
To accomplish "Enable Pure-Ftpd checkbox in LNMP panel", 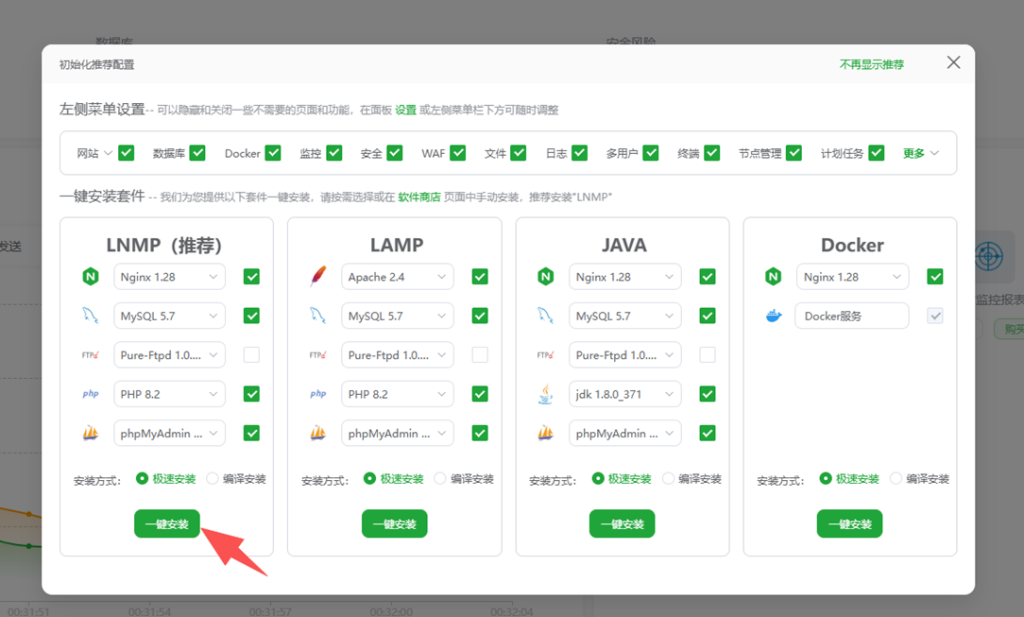I will click(x=252, y=355).
